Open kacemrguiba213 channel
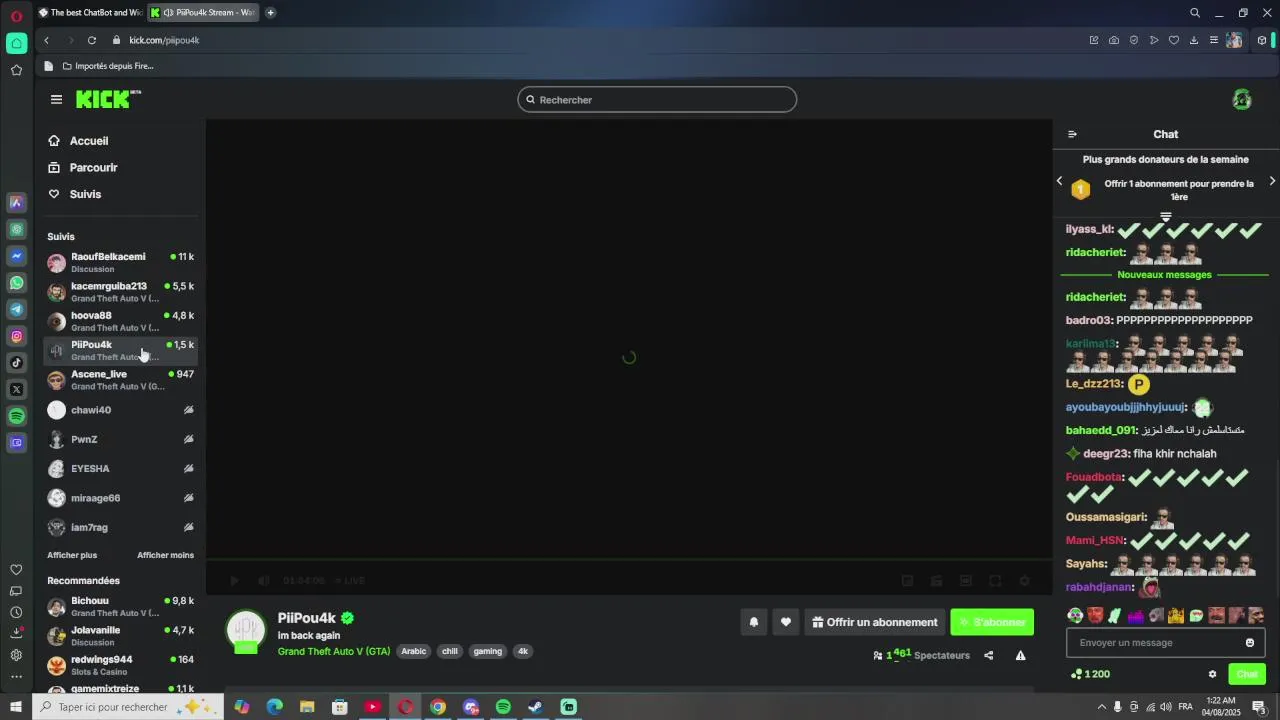 tap(121, 292)
